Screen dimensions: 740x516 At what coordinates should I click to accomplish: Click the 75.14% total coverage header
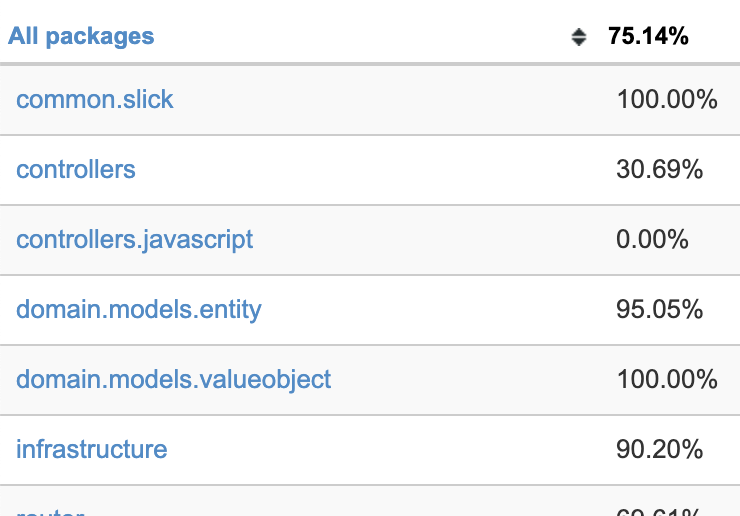coord(648,36)
